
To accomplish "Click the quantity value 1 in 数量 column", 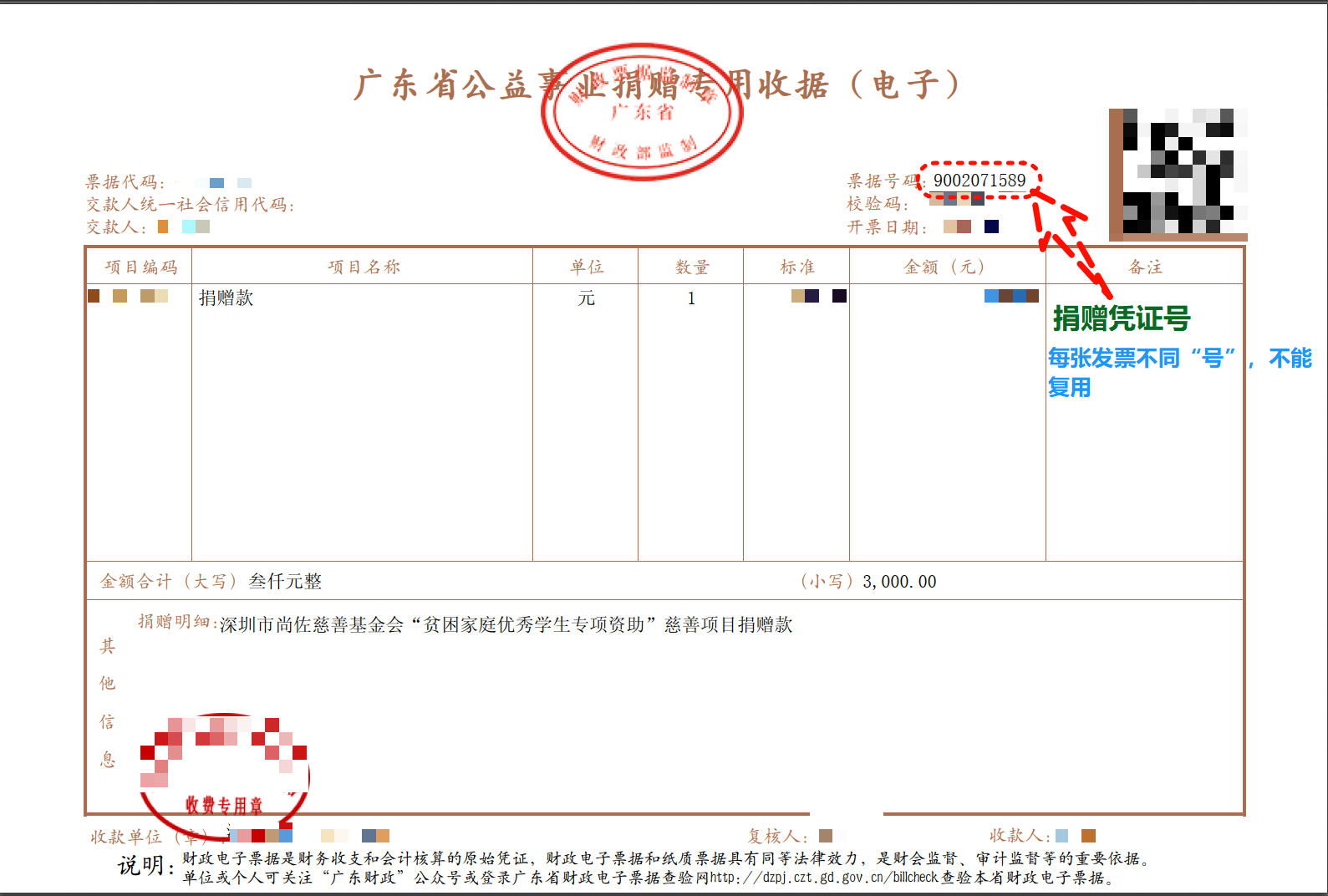I will (x=691, y=298).
